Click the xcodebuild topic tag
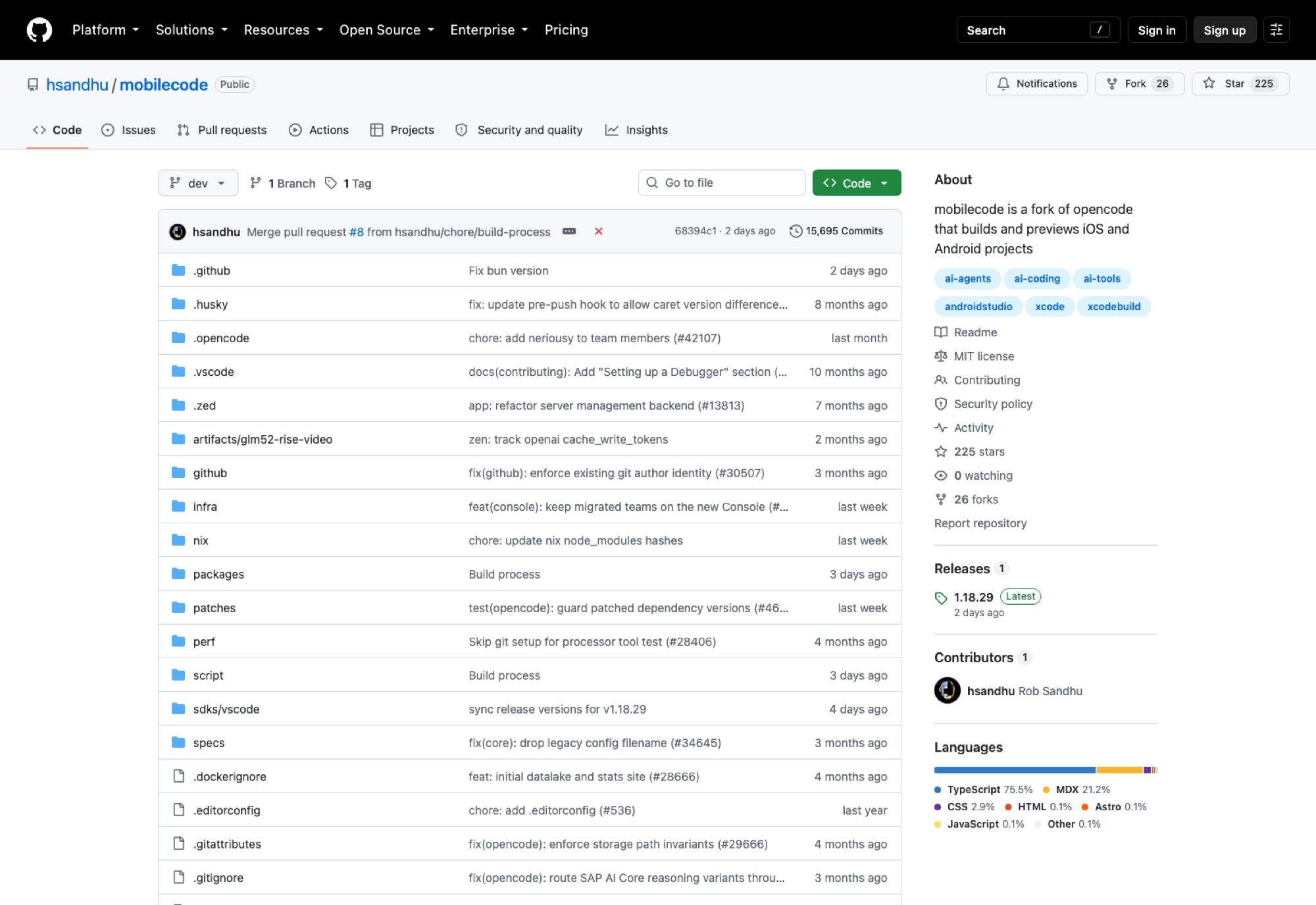This screenshot has width=1316, height=905. pyautogui.click(x=1114, y=306)
